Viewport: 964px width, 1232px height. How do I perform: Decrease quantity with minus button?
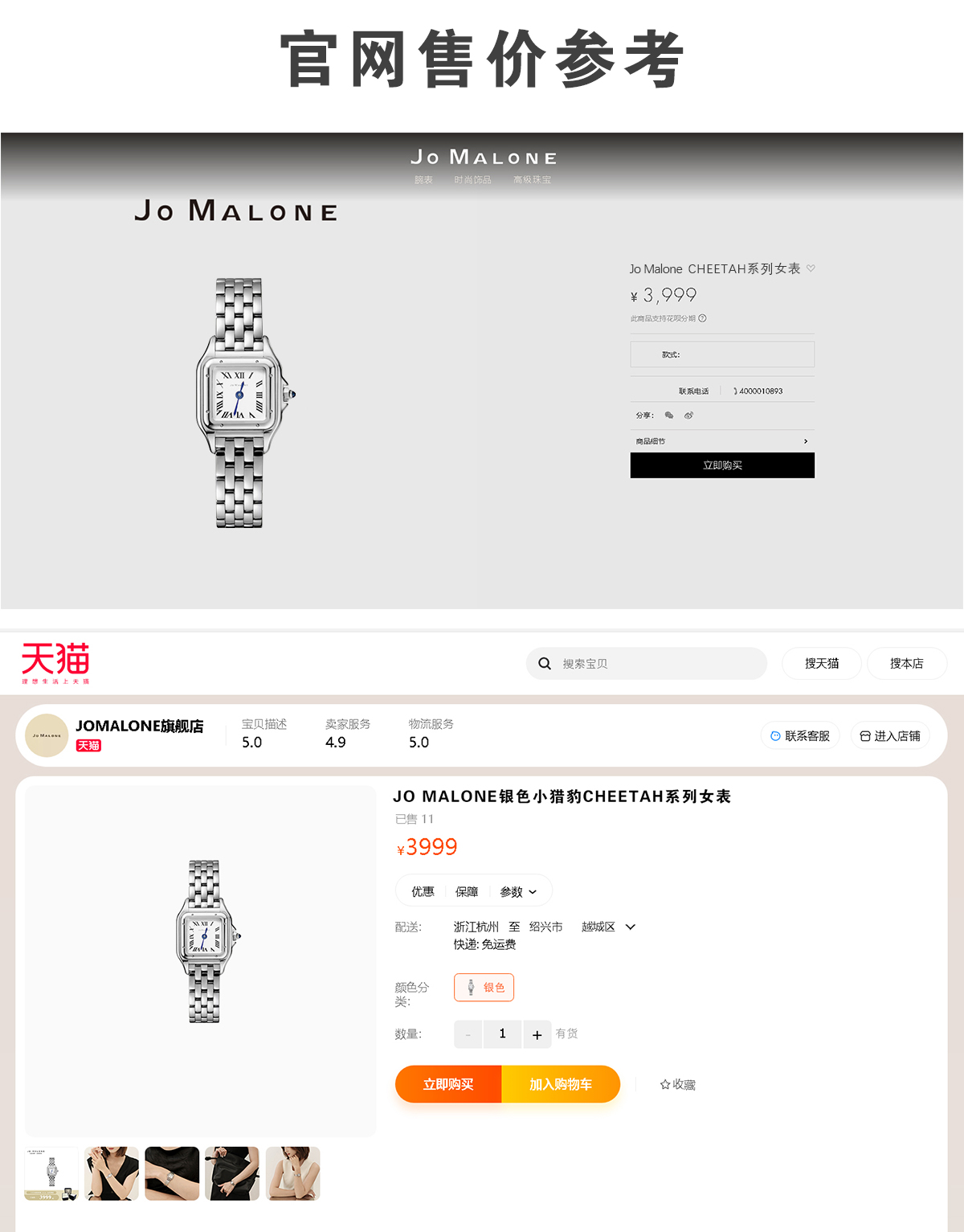[468, 1034]
